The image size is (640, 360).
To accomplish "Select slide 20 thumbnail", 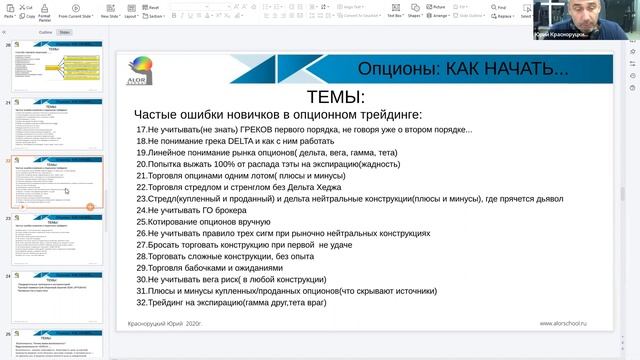I will (57, 66).
